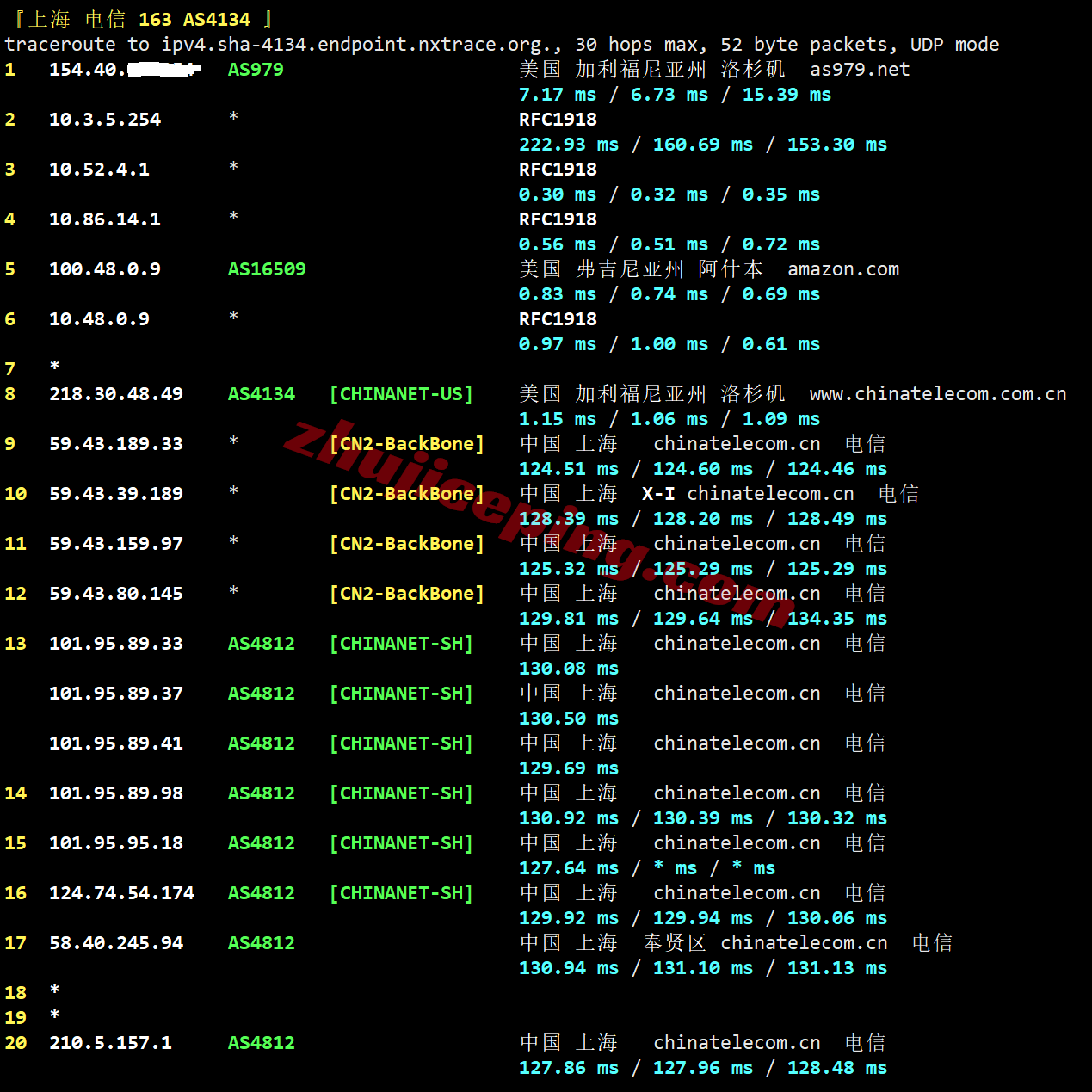The height and width of the screenshot is (1092, 1092).
Task: Click www.chinatelecom.com.cn domain text
Action: [938, 394]
